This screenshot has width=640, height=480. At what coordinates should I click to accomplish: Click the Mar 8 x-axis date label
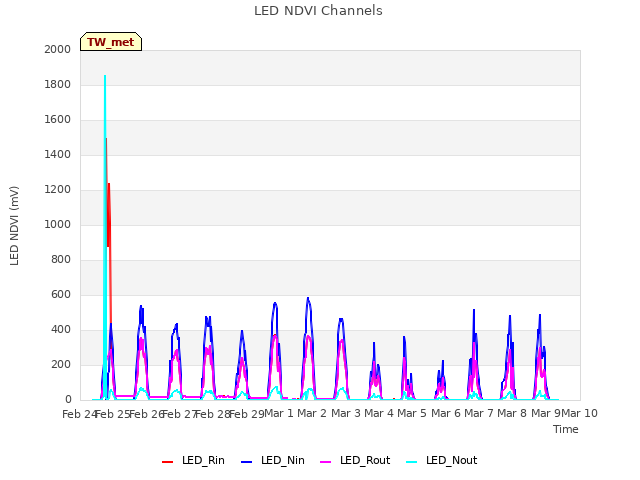[x=512, y=413]
